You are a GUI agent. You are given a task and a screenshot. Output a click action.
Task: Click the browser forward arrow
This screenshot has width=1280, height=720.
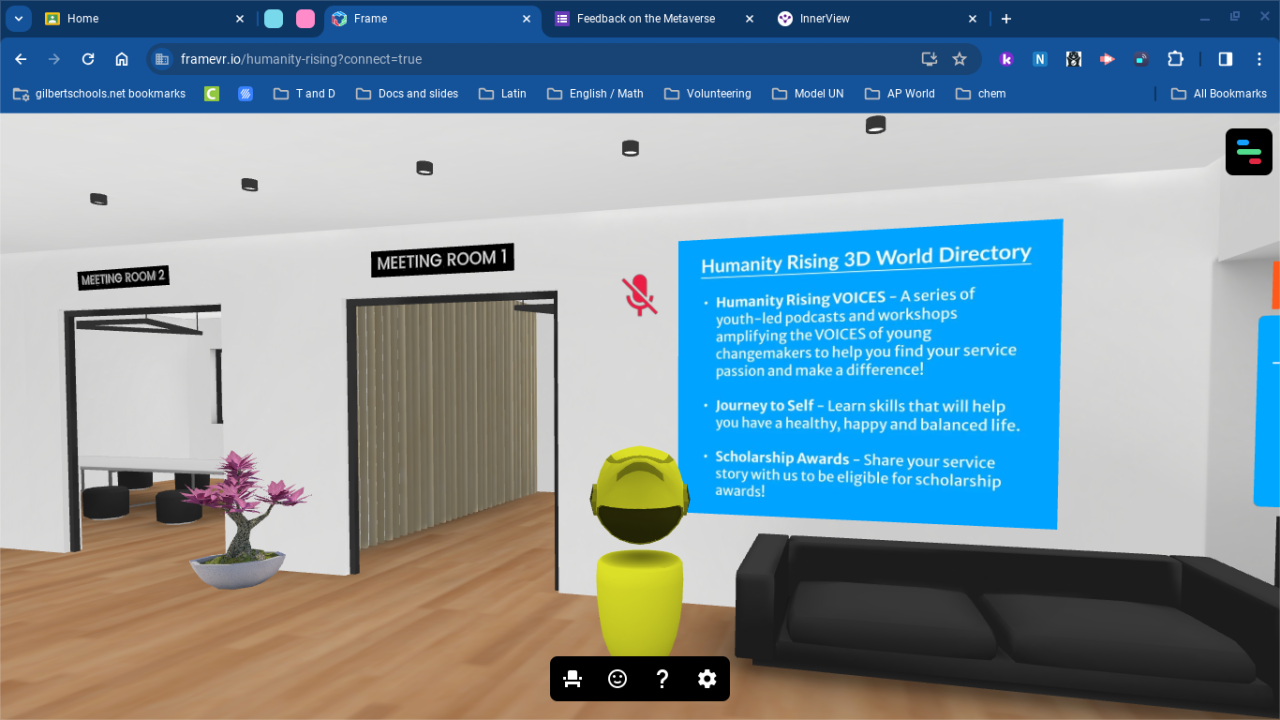click(x=54, y=59)
